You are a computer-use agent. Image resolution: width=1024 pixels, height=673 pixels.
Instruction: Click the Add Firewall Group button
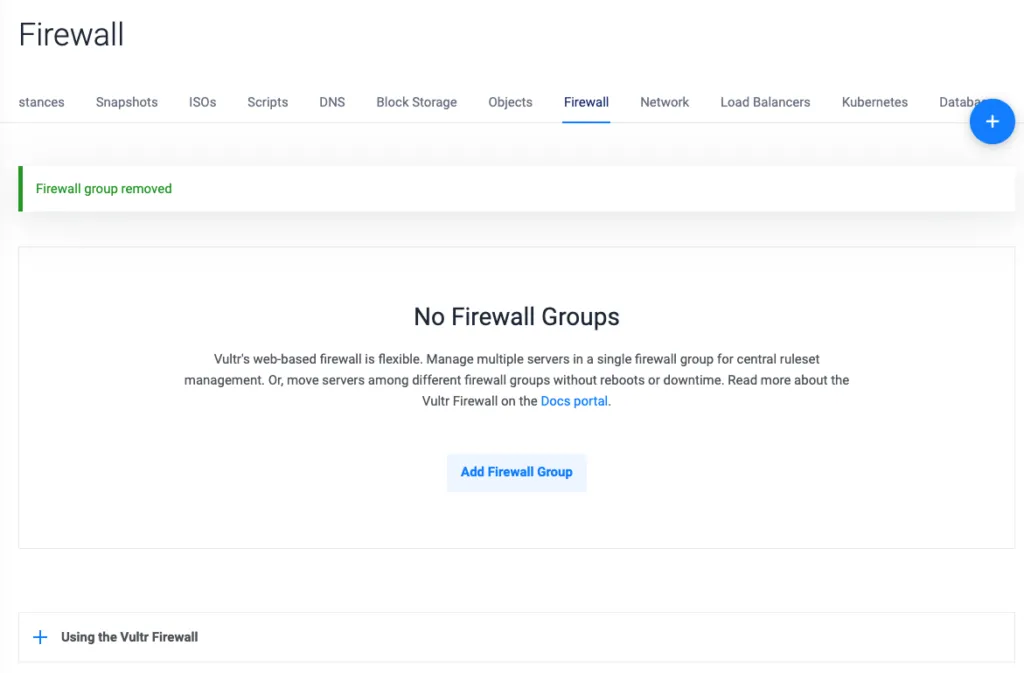[517, 472]
